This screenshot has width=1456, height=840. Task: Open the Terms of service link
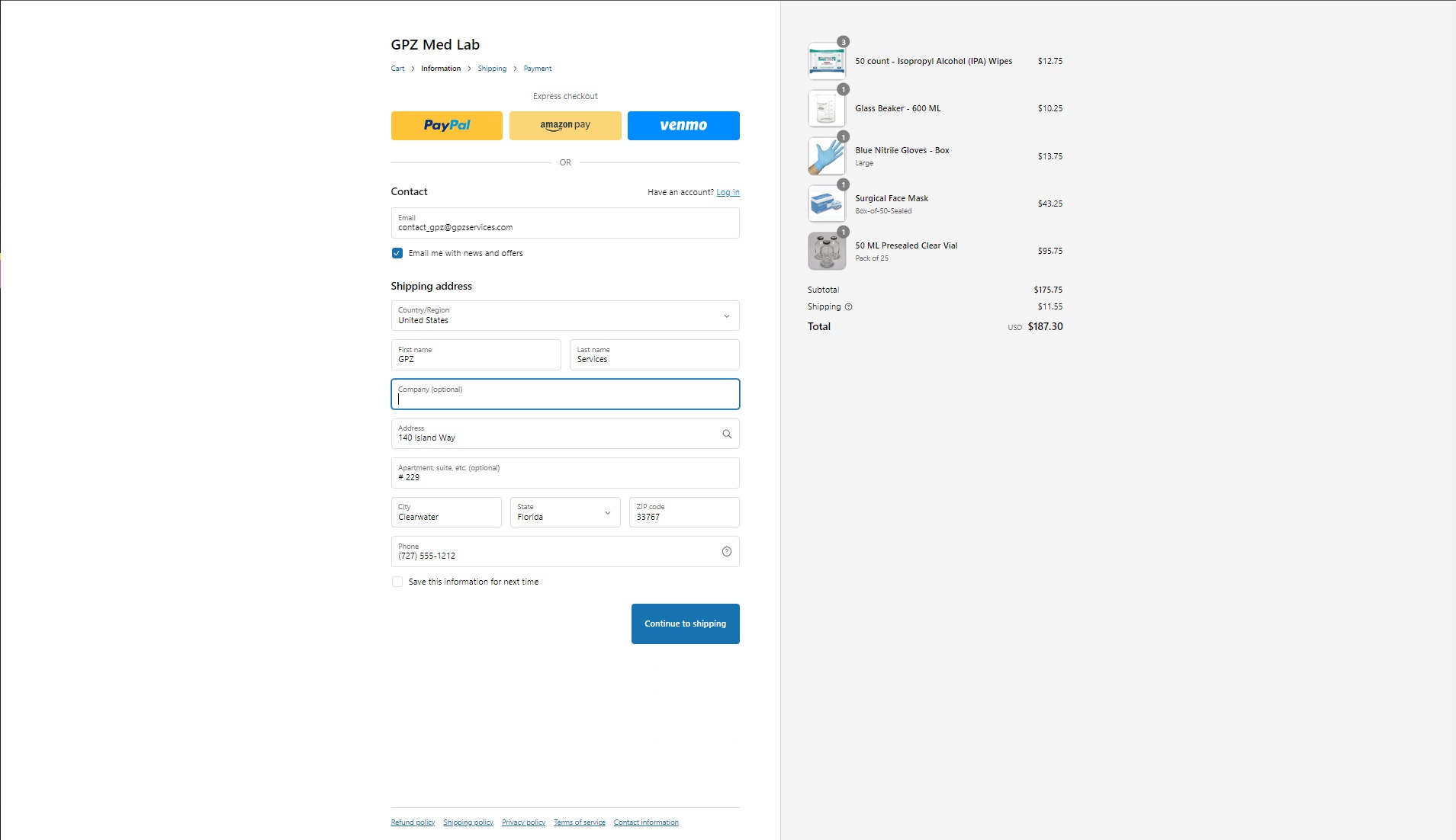coord(580,822)
